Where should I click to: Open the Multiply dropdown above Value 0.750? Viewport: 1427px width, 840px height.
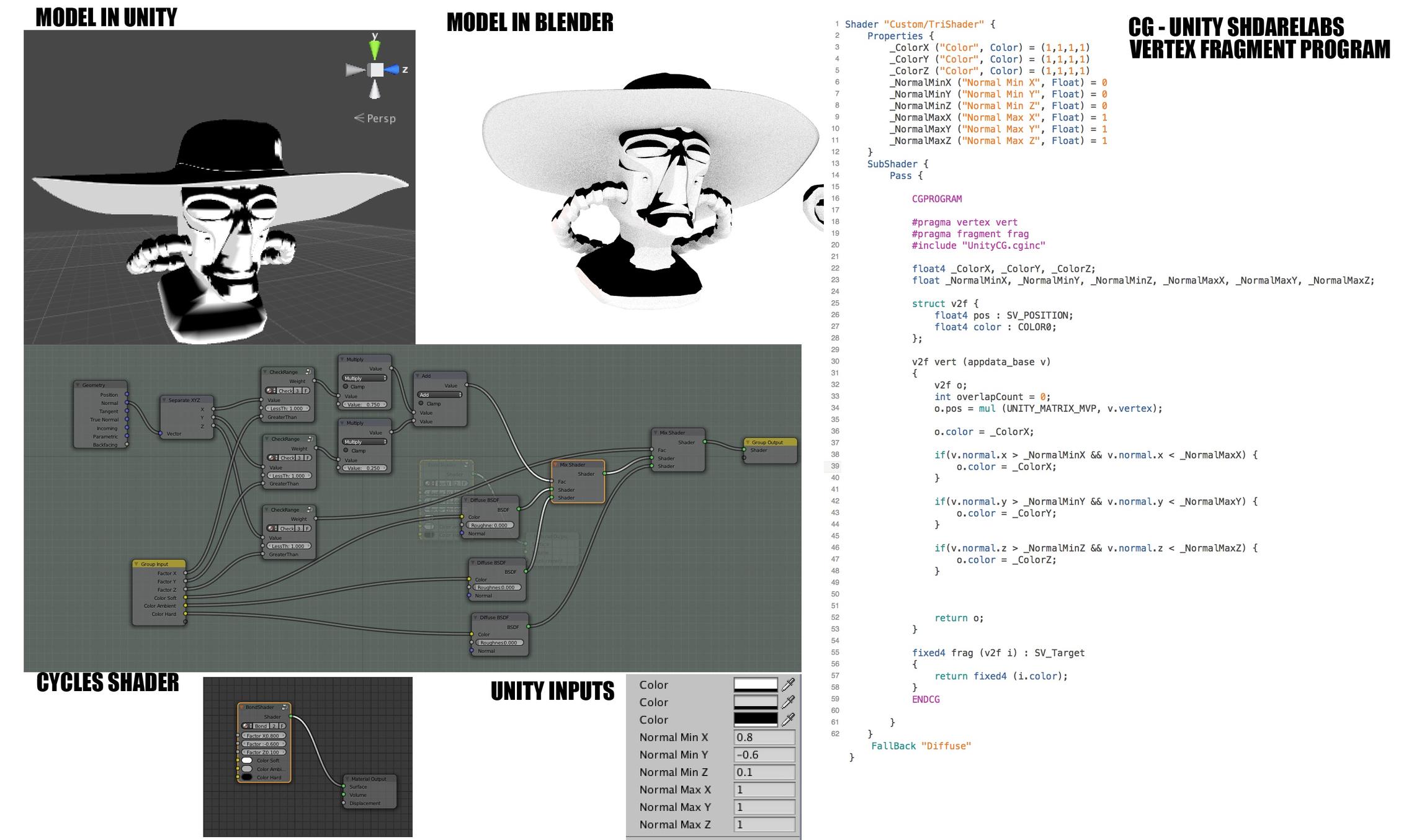pyautogui.click(x=364, y=378)
